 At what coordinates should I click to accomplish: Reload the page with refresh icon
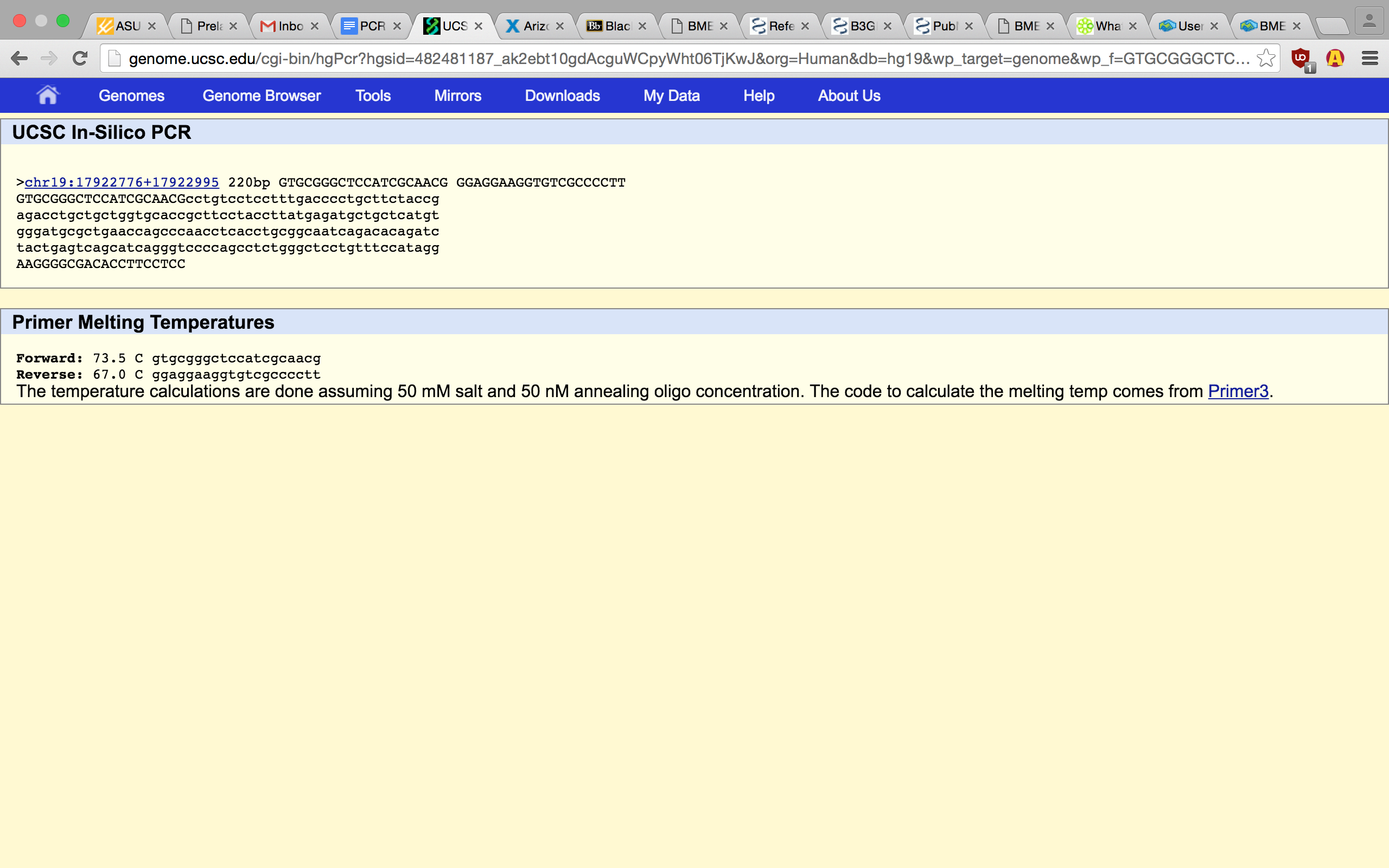(80, 59)
